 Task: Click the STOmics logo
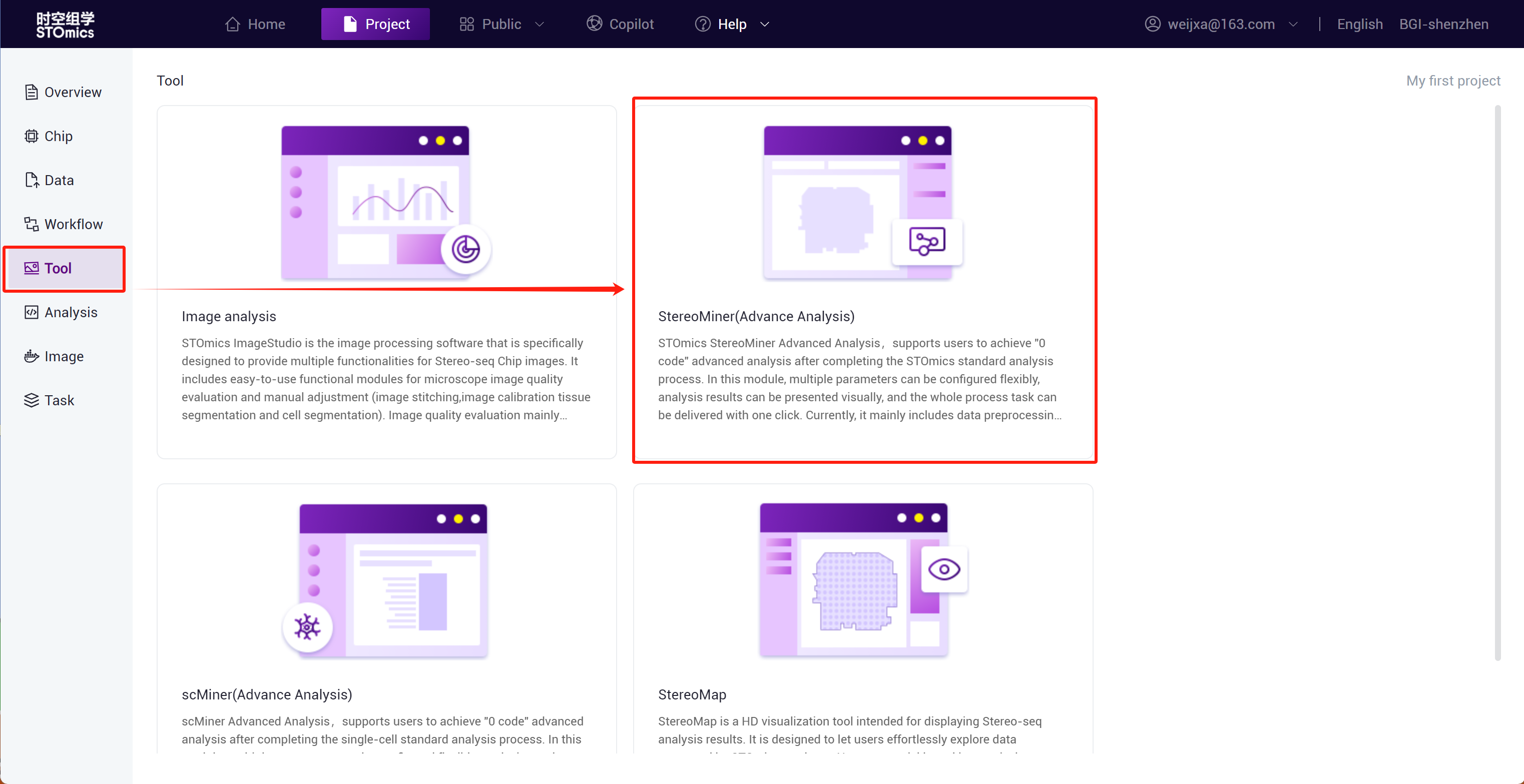(65, 24)
